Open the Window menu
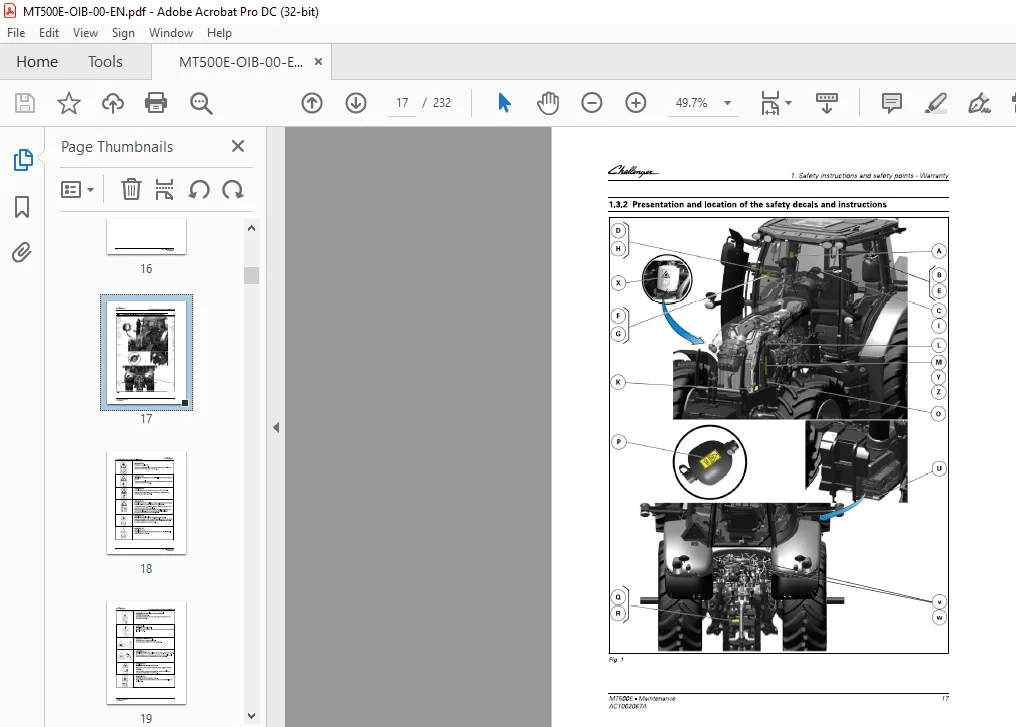Viewport: 1016px width, 727px height. (x=171, y=33)
